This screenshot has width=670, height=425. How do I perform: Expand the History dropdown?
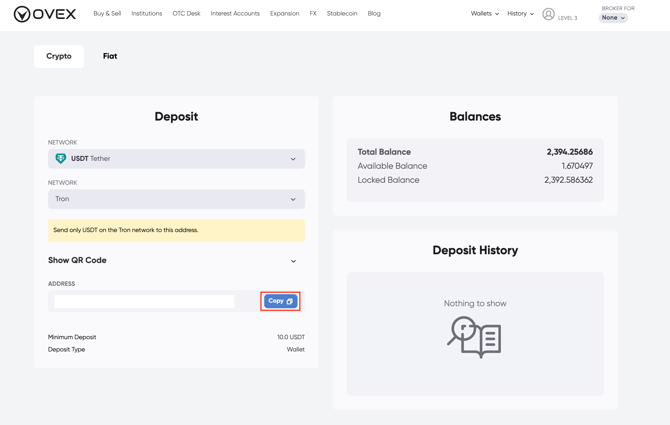pyautogui.click(x=520, y=14)
